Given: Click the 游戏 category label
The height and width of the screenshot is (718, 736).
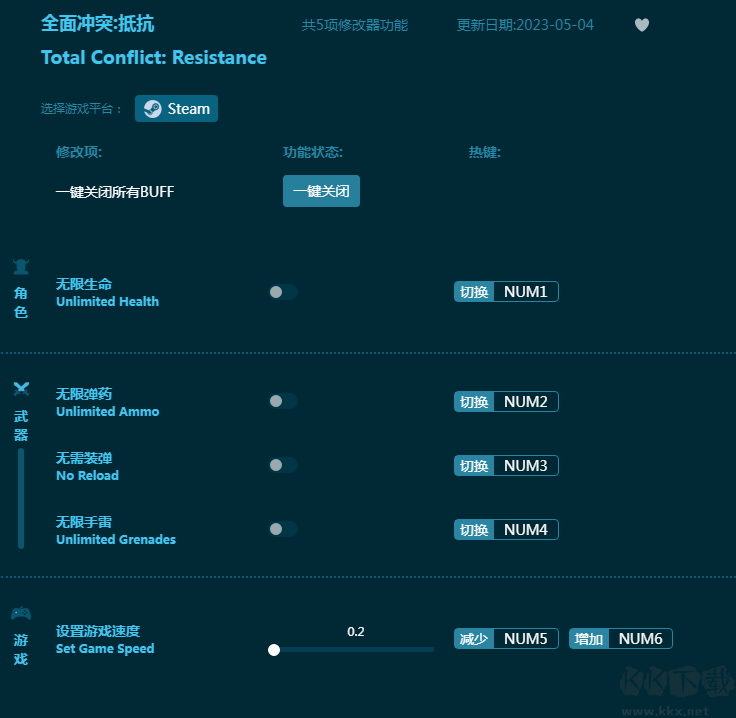Looking at the screenshot, I should (21, 649).
